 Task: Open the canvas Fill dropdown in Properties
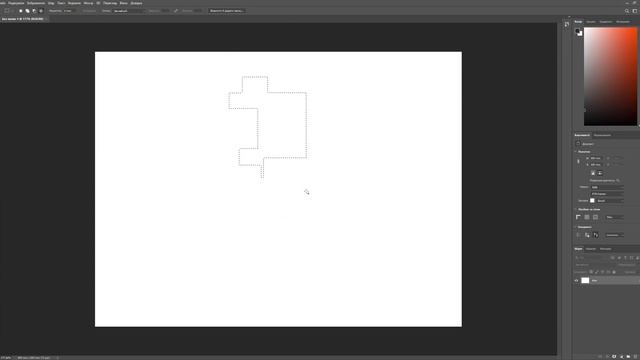pyautogui.click(x=610, y=200)
